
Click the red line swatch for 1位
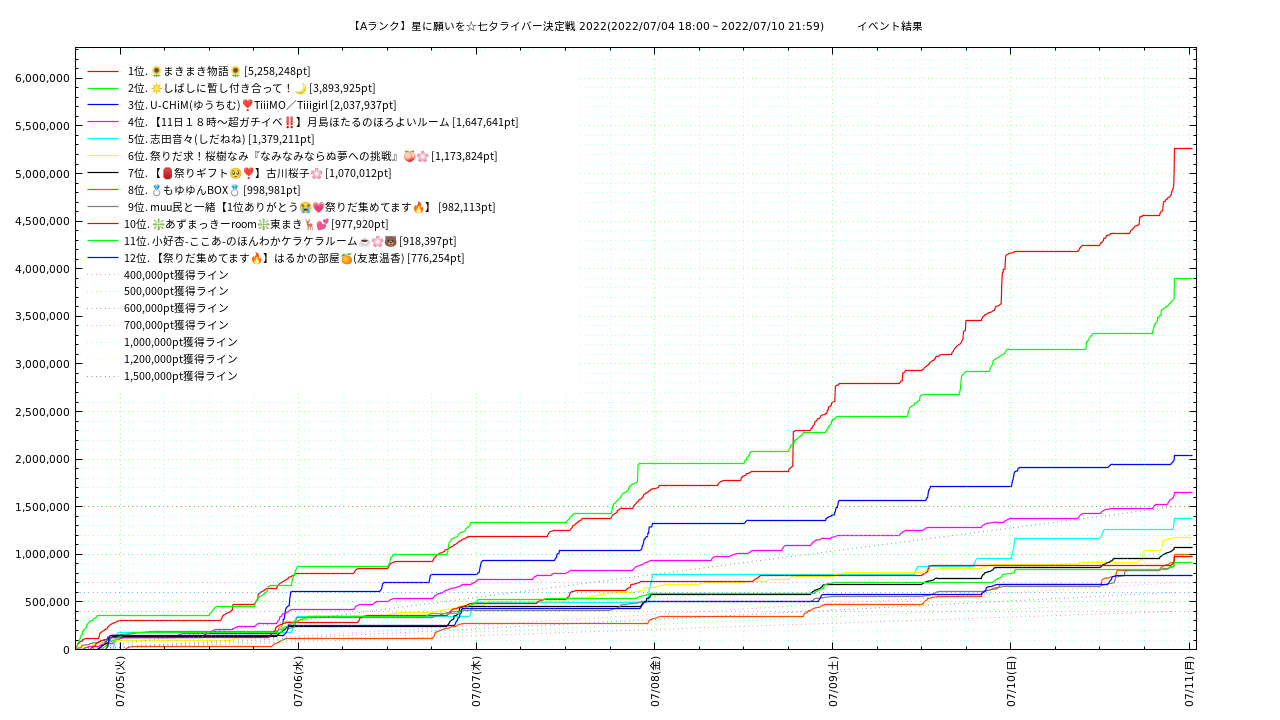click(103, 72)
